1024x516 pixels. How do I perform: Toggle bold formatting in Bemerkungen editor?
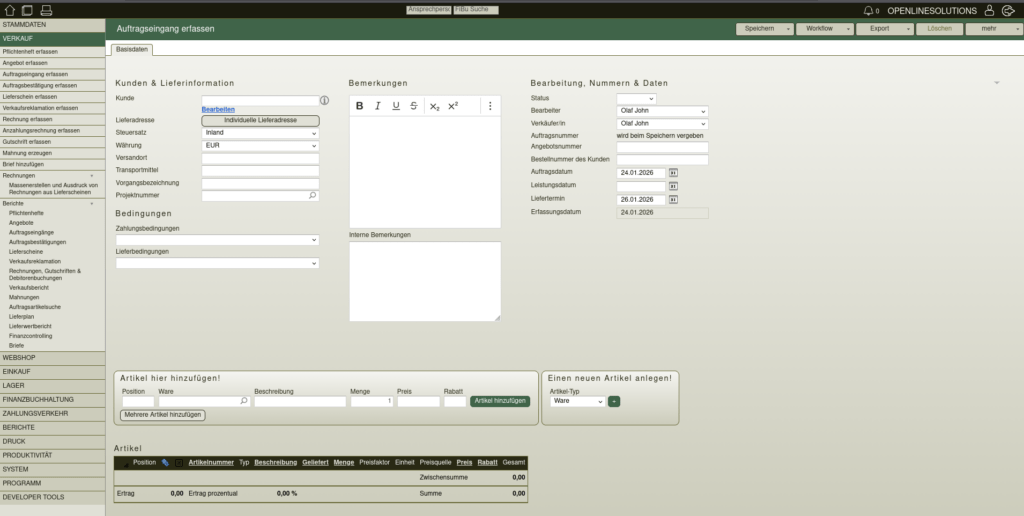coord(360,106)
